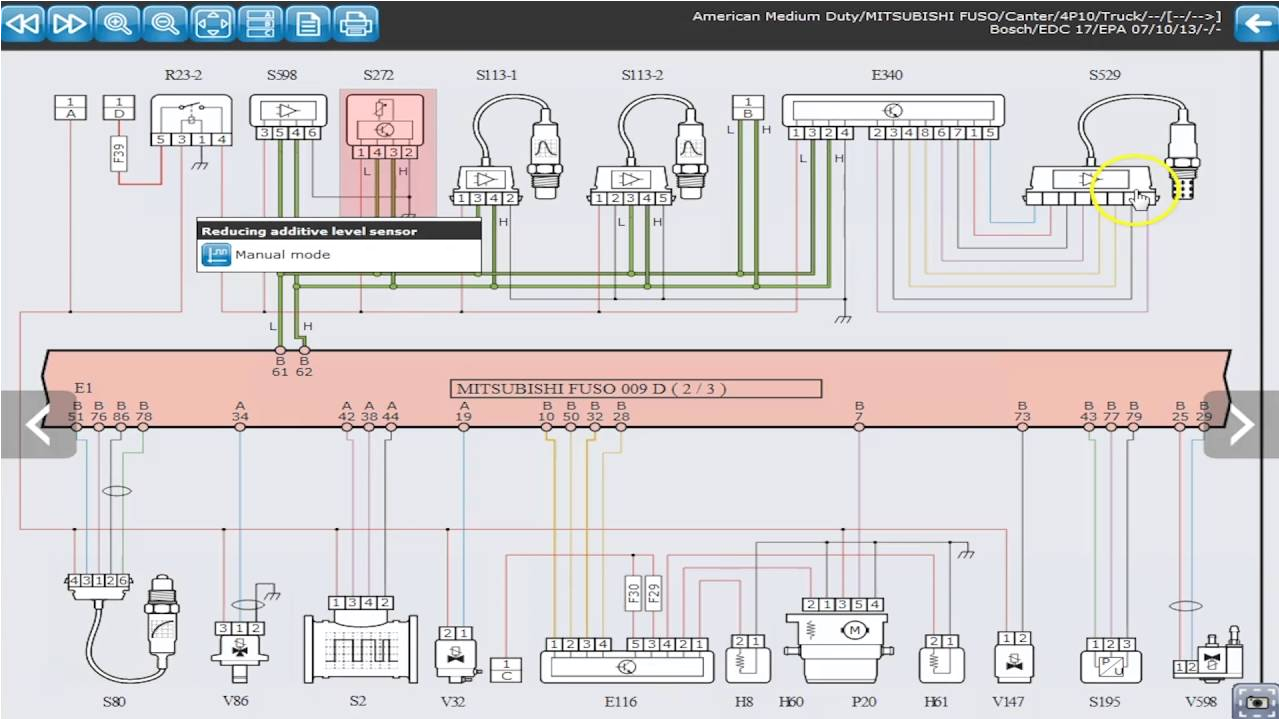
Task: Activate the pan/fit-to-screen tool
Action: click(212, 23)
